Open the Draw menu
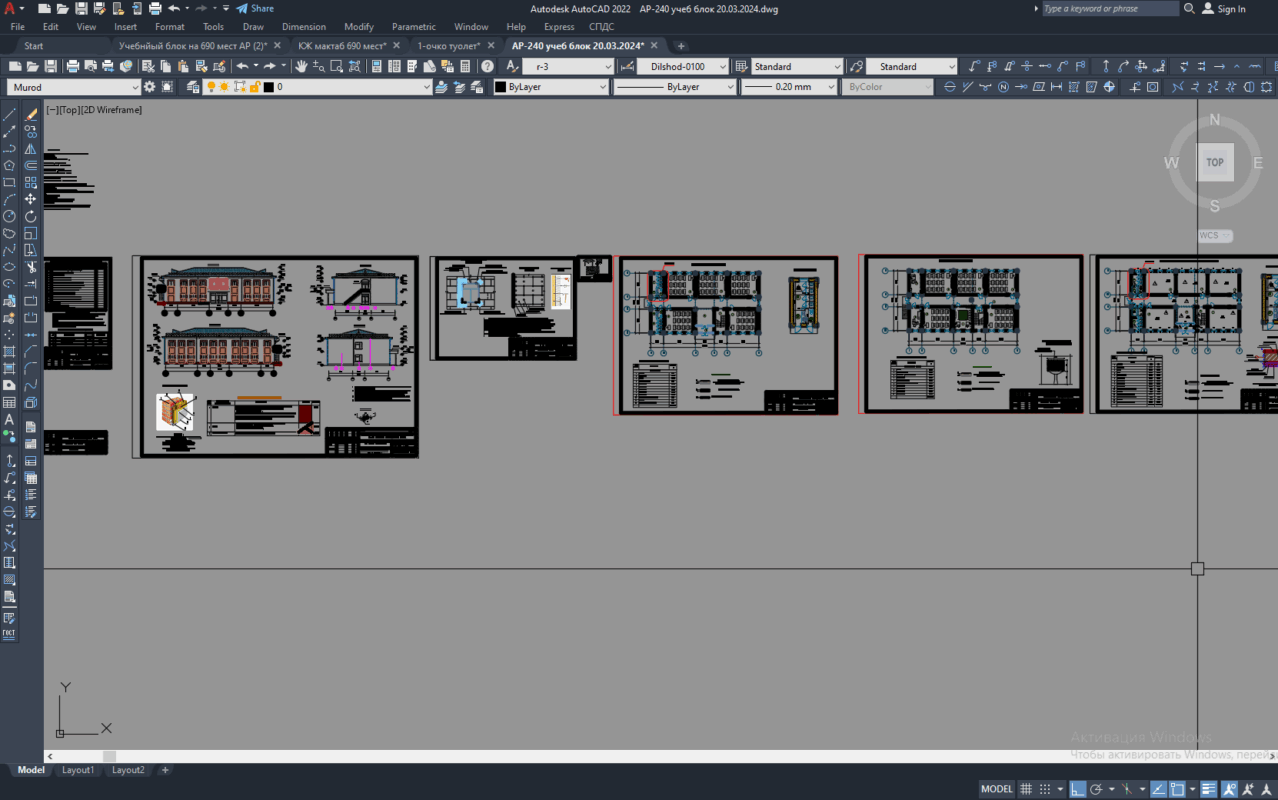 pos(253,27)
